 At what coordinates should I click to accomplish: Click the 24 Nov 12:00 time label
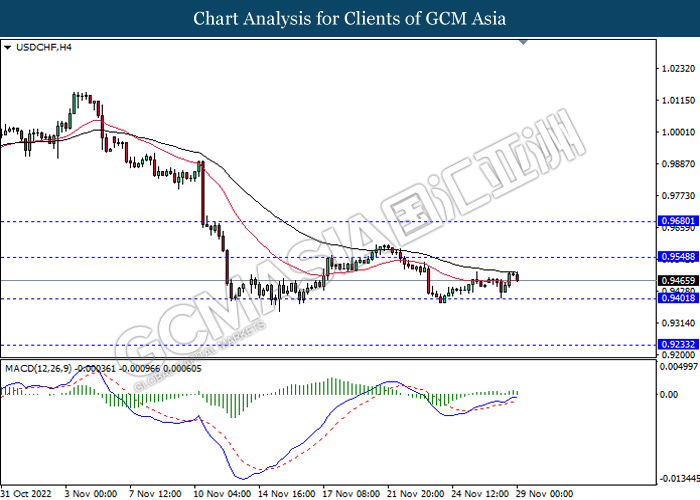pyautogui.click(x=480, y=494)
